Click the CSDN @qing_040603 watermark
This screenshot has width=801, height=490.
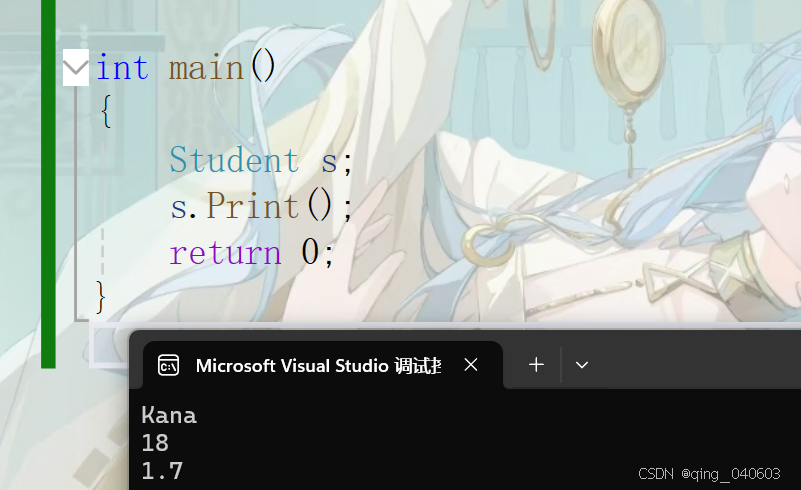(709, 474)
